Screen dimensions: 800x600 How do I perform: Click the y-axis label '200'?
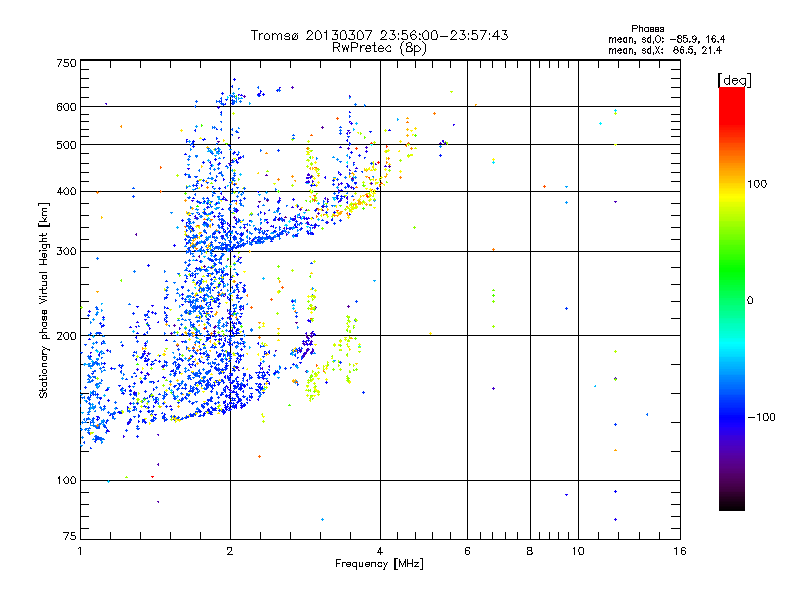(x=66, y=336)
